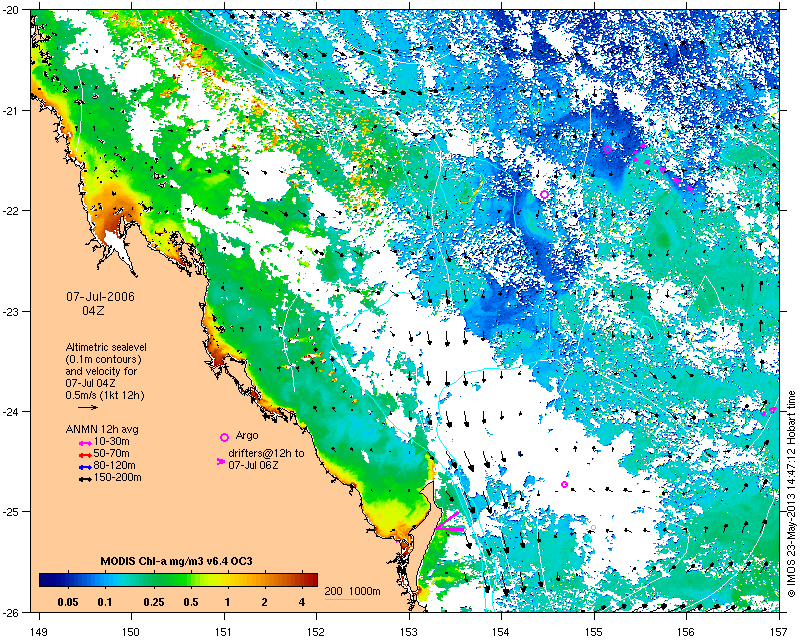This screenshot has height=640, width=800.
Task: Click the 156 longitude axis label
Action: 687,632
